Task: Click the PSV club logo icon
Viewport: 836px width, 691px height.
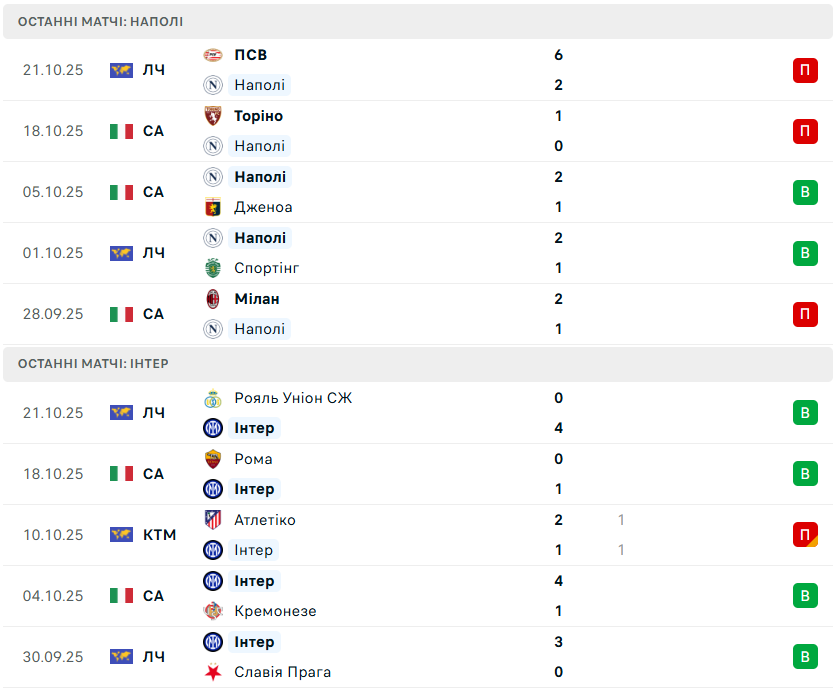Action: 212,55
